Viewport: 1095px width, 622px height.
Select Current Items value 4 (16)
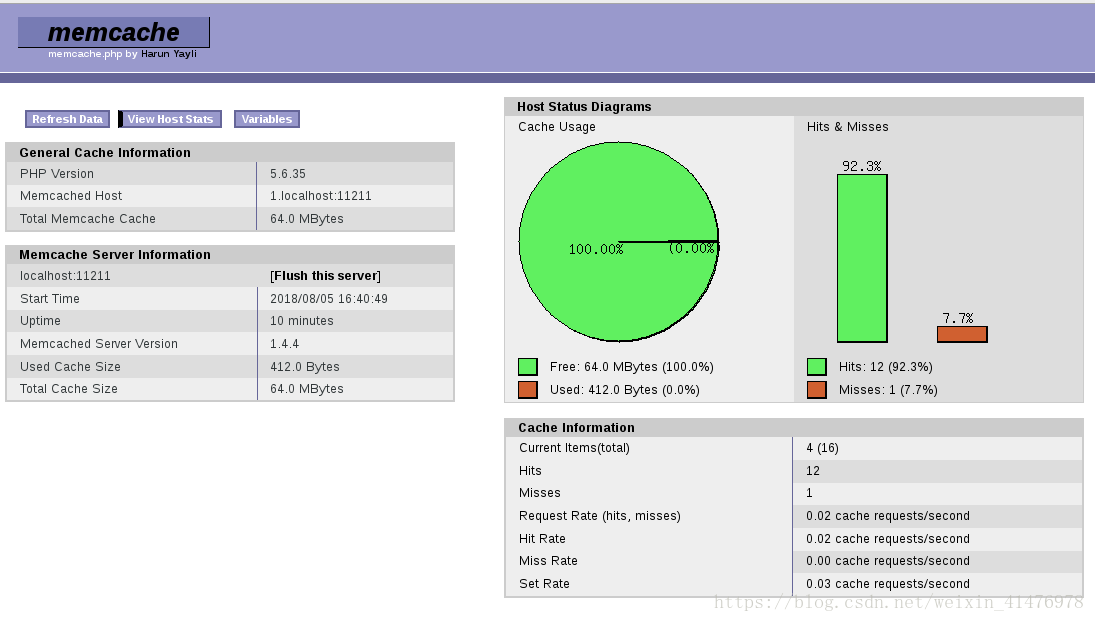pos(822,448)
